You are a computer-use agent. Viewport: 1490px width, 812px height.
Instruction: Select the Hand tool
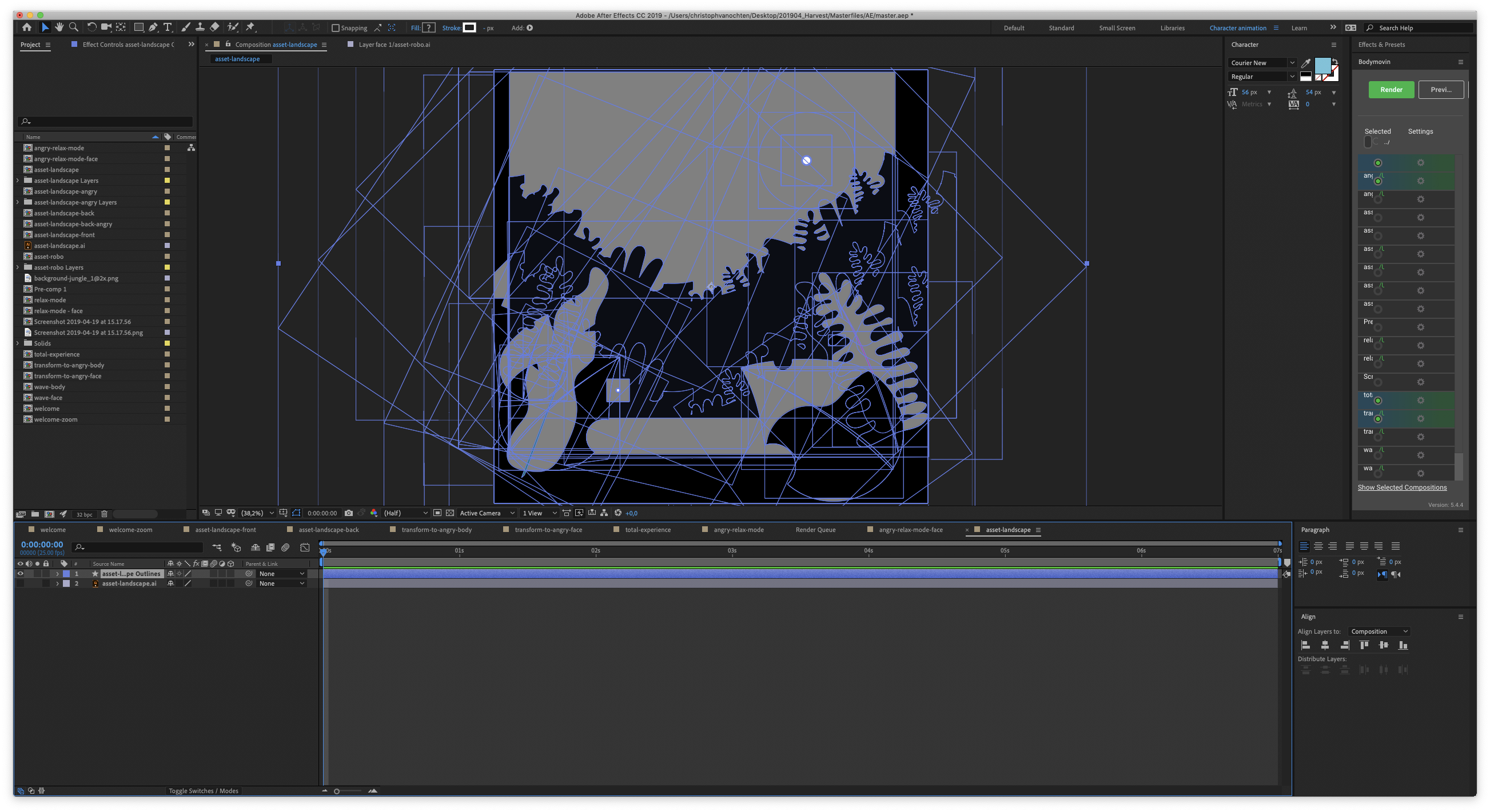pyautogui.click(x=59, y=27)
